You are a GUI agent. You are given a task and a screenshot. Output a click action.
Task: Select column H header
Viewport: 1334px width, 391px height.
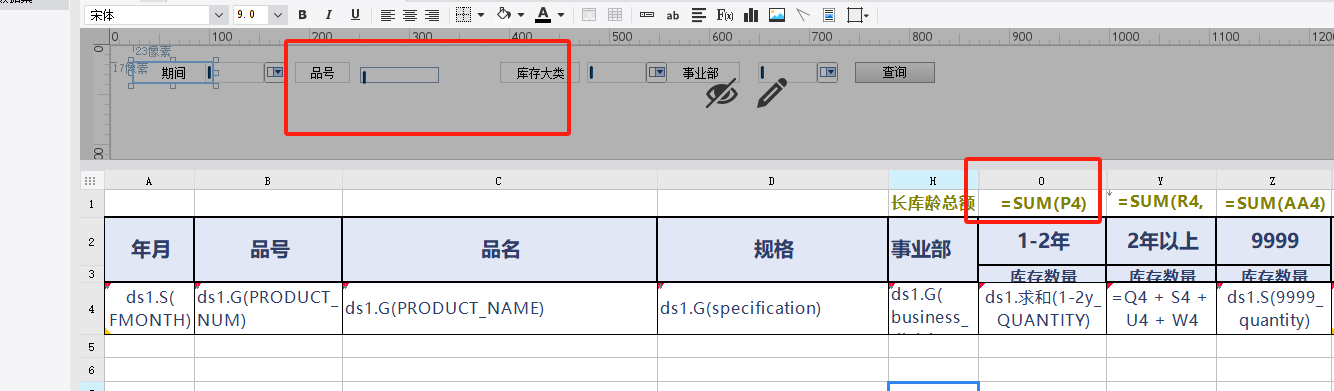pyautogui.click(x=933, y=180)
